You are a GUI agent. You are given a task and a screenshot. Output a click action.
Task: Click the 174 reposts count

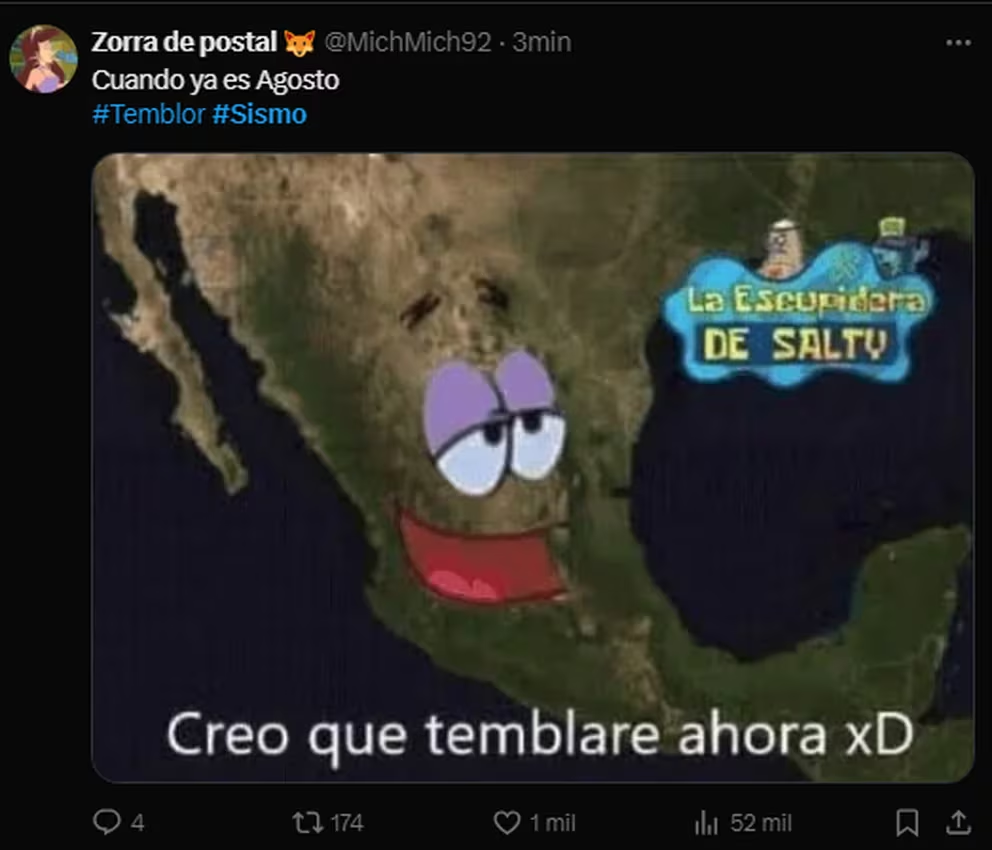(347, 823)
